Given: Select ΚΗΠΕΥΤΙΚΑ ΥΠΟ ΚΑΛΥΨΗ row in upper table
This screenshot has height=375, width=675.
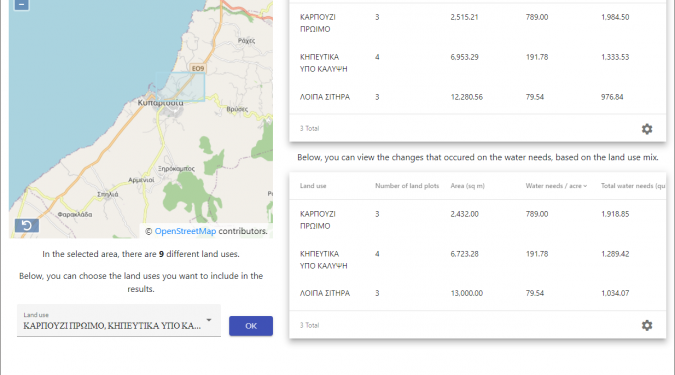Looking at the screenshot, I should [x=477, y=63].
